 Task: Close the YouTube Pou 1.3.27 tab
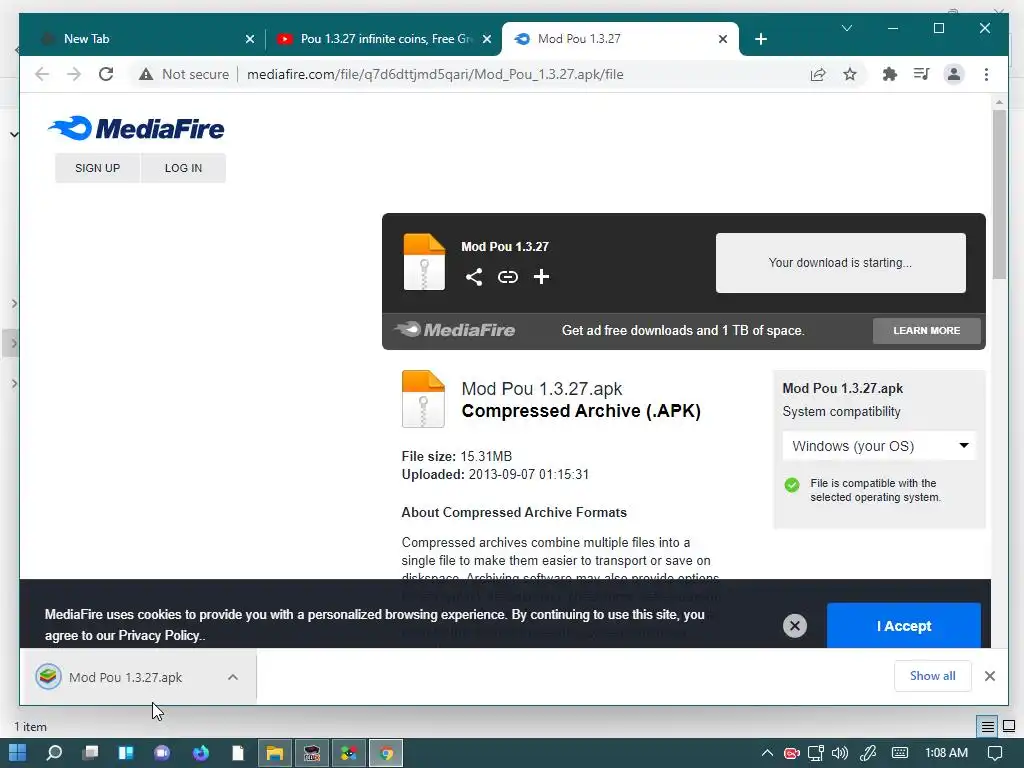(x=487, y=39)
